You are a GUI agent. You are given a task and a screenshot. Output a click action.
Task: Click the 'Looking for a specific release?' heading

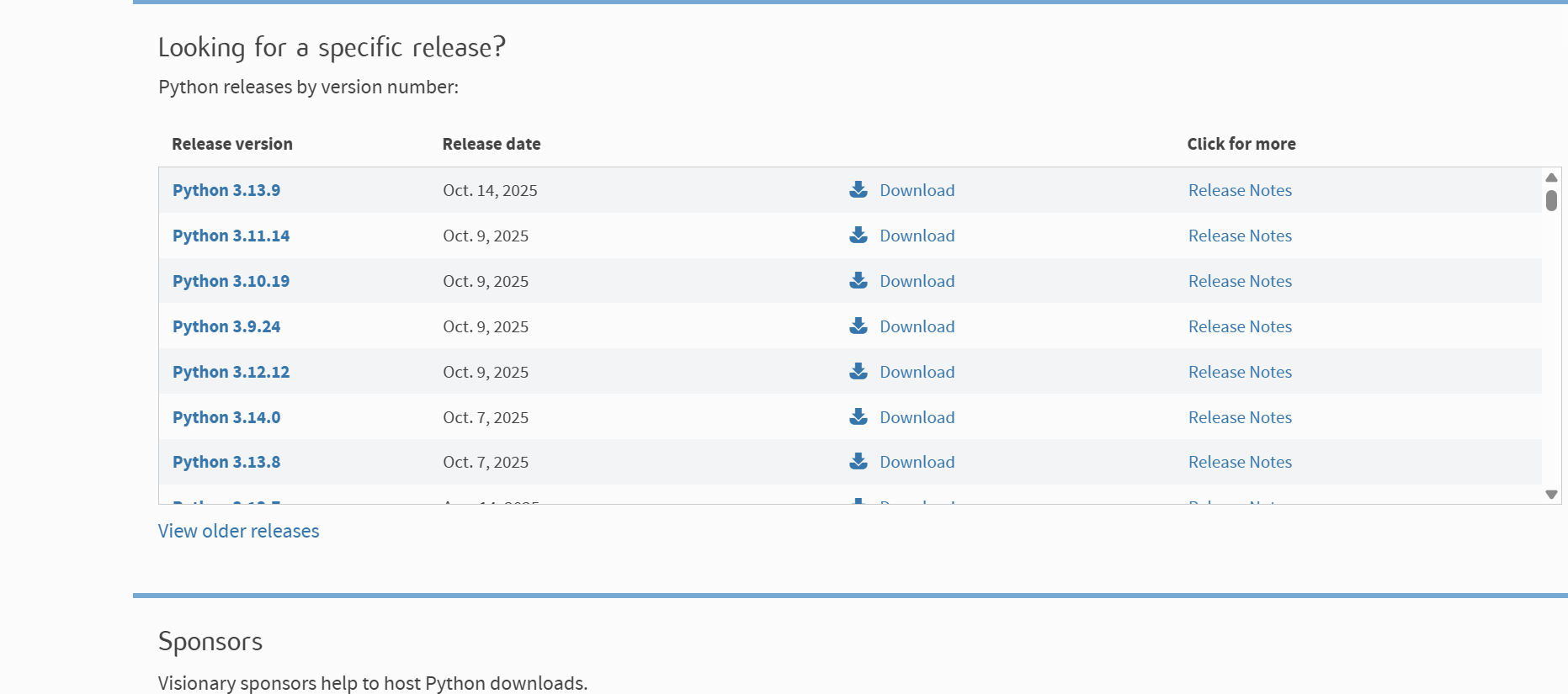click(x=332, y=48)
